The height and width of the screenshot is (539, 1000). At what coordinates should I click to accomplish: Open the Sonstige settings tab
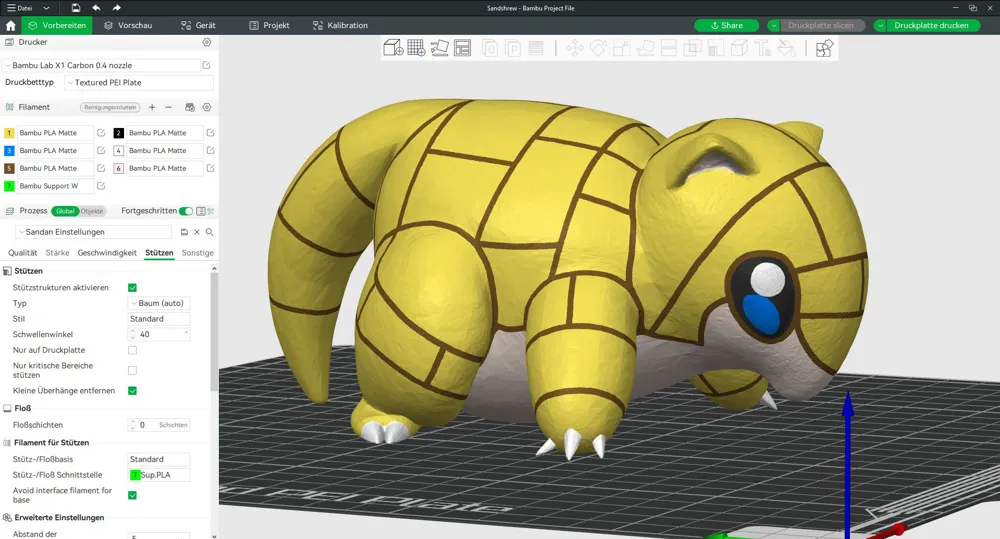198,253
